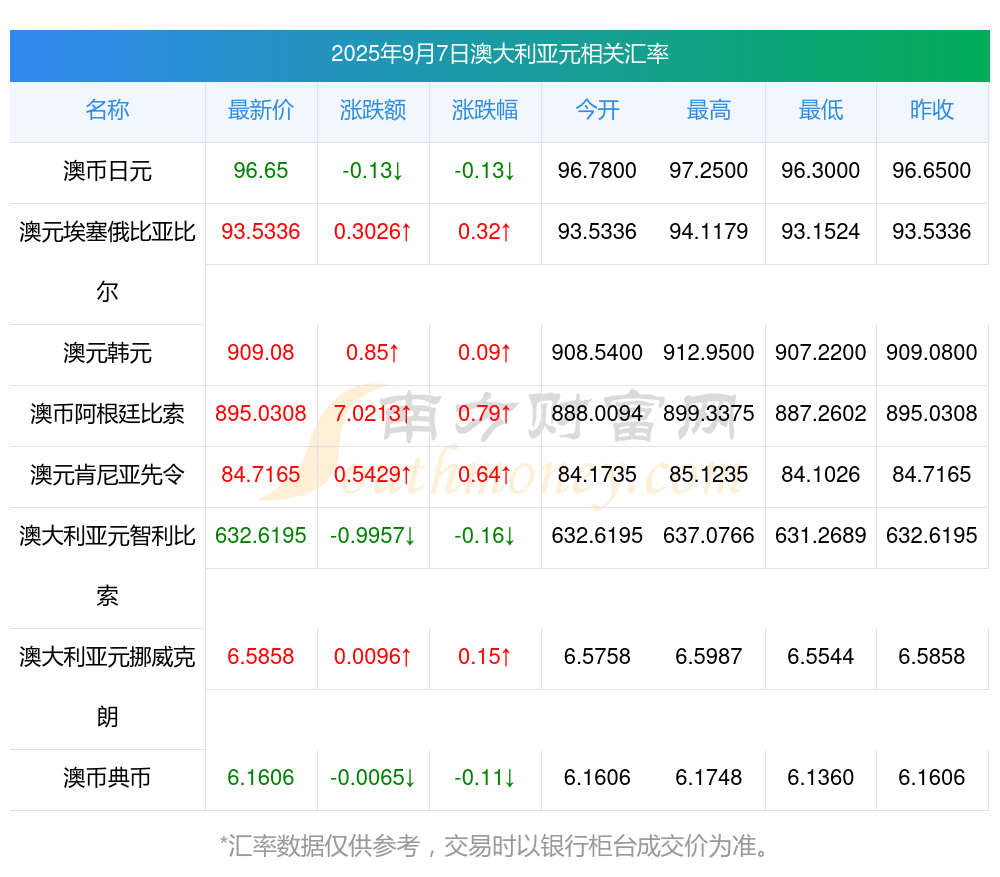Click the 澳大利亚元智利比索 row name
The image size is (1000, 877).
pyautogui.click(x=107, y=566)
